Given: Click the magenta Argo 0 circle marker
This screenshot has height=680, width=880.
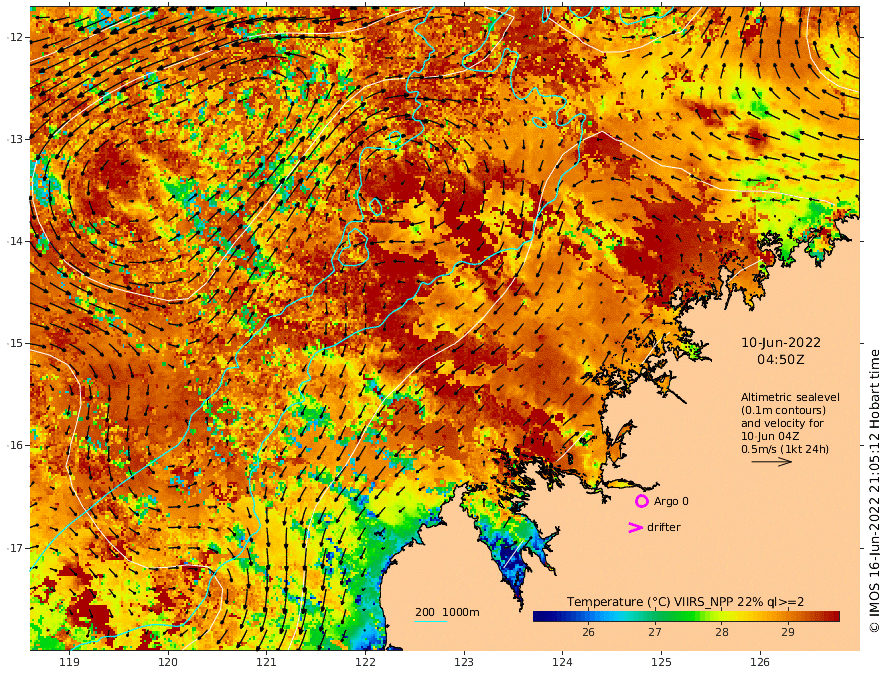Looking at the screenshot, I should tap(641, 501).
